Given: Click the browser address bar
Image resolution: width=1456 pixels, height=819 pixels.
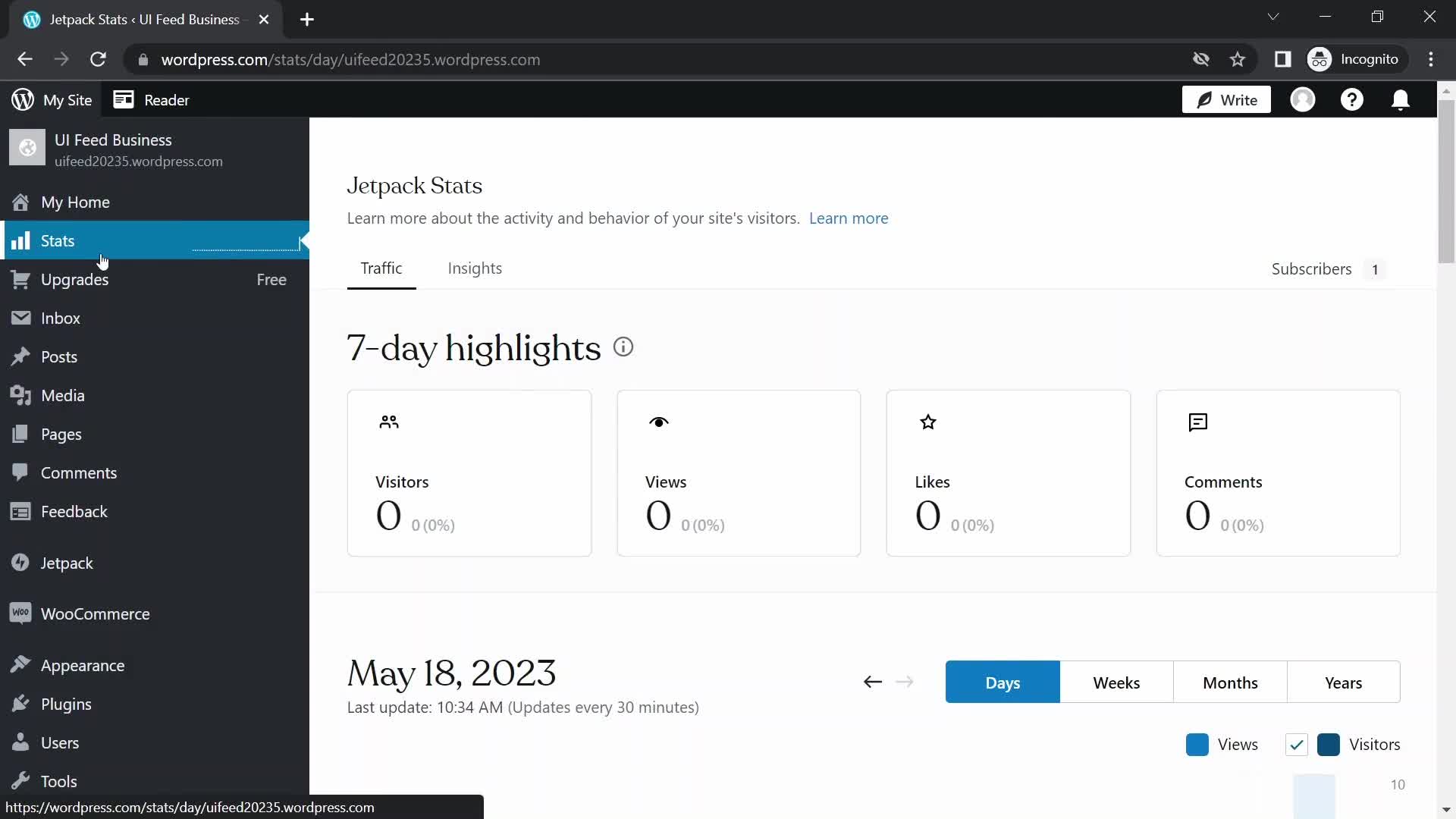Looking at the screenshot, I should click(x=455, y=59).
